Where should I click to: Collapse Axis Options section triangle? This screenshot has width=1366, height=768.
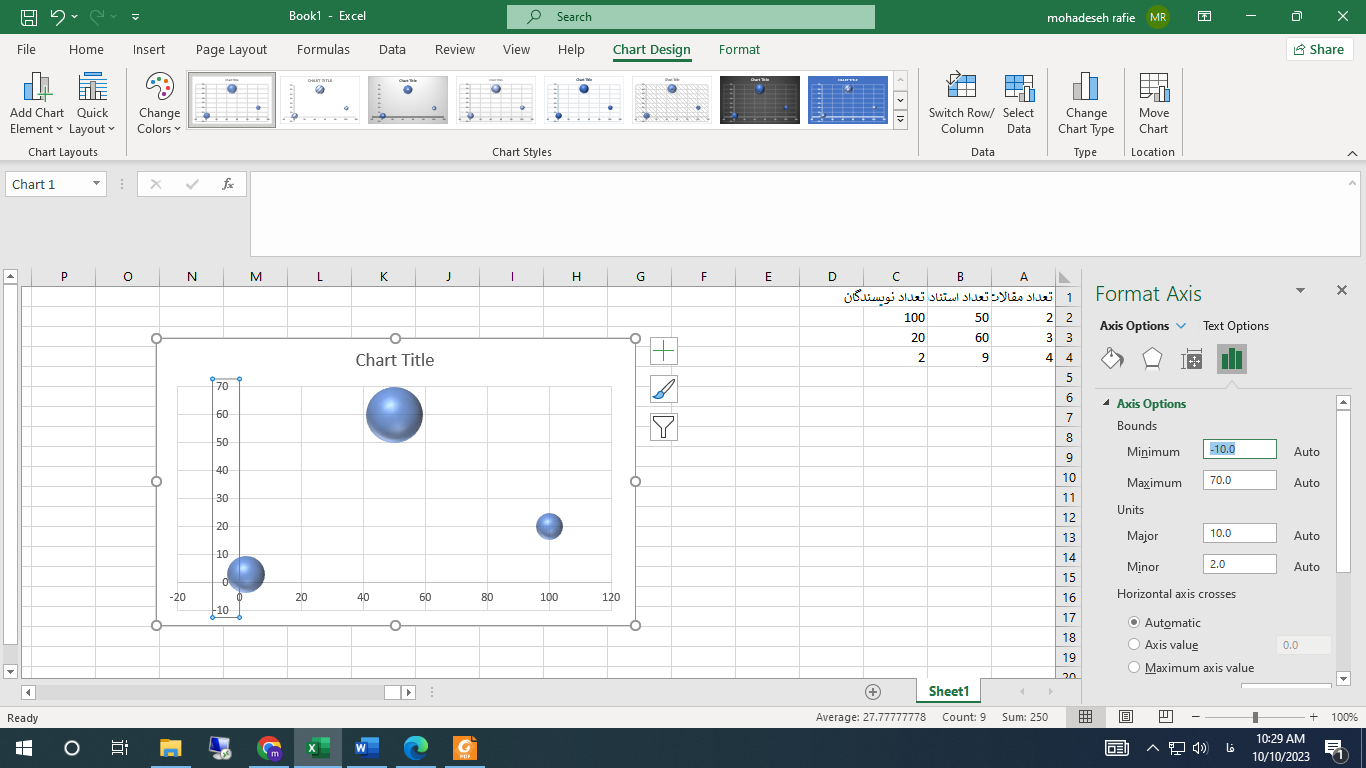tap(1107, 403)
